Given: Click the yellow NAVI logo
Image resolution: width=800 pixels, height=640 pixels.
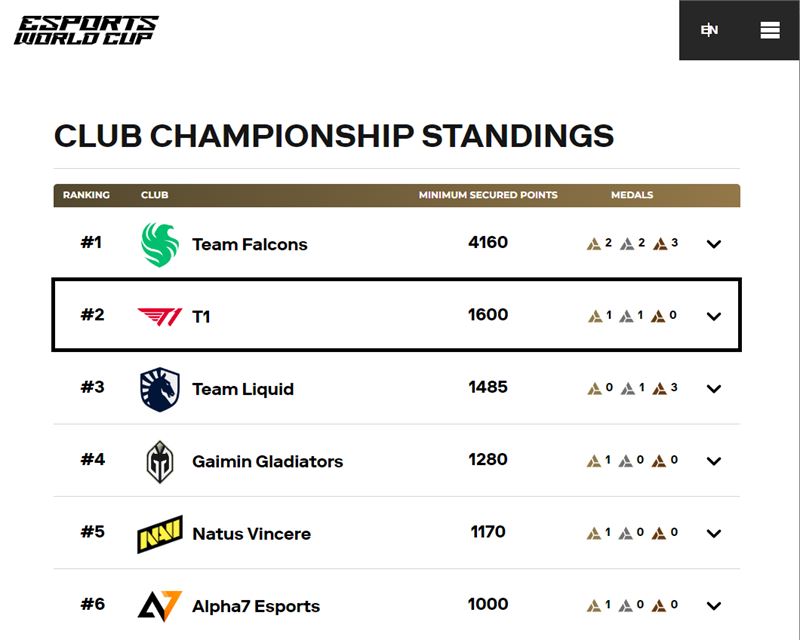Looking at the screenshot, I should tap(160, 534).
